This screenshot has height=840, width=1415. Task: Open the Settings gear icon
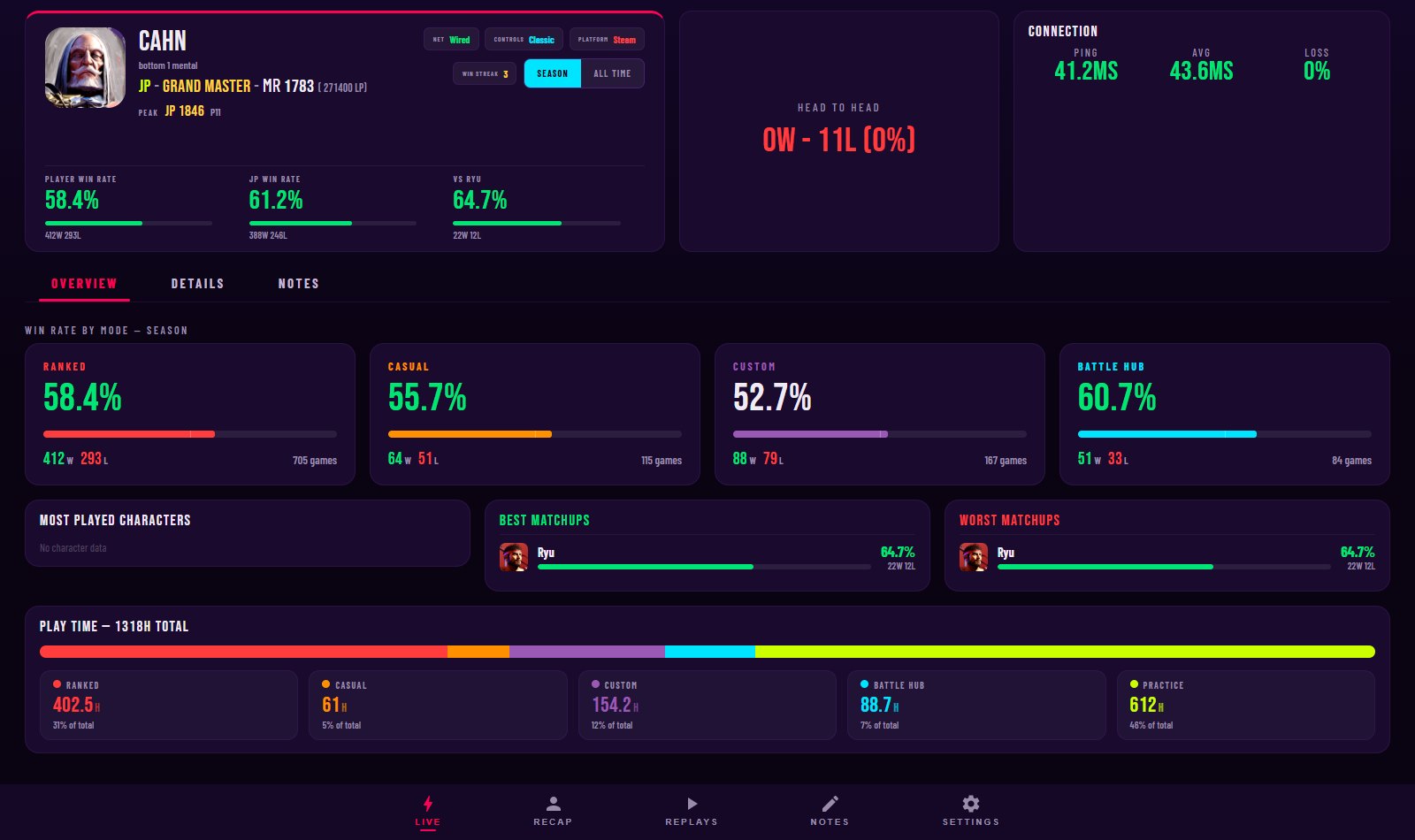tap(971, 803)
